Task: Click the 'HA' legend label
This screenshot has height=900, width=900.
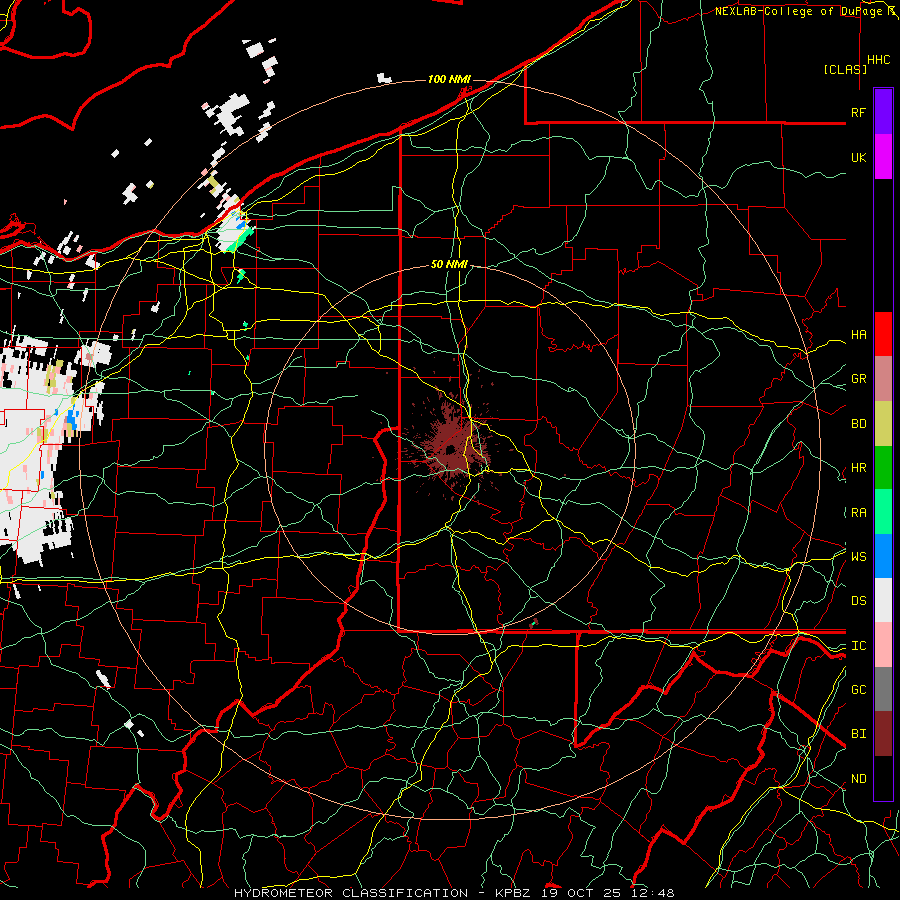Action: tap(858, 335)
